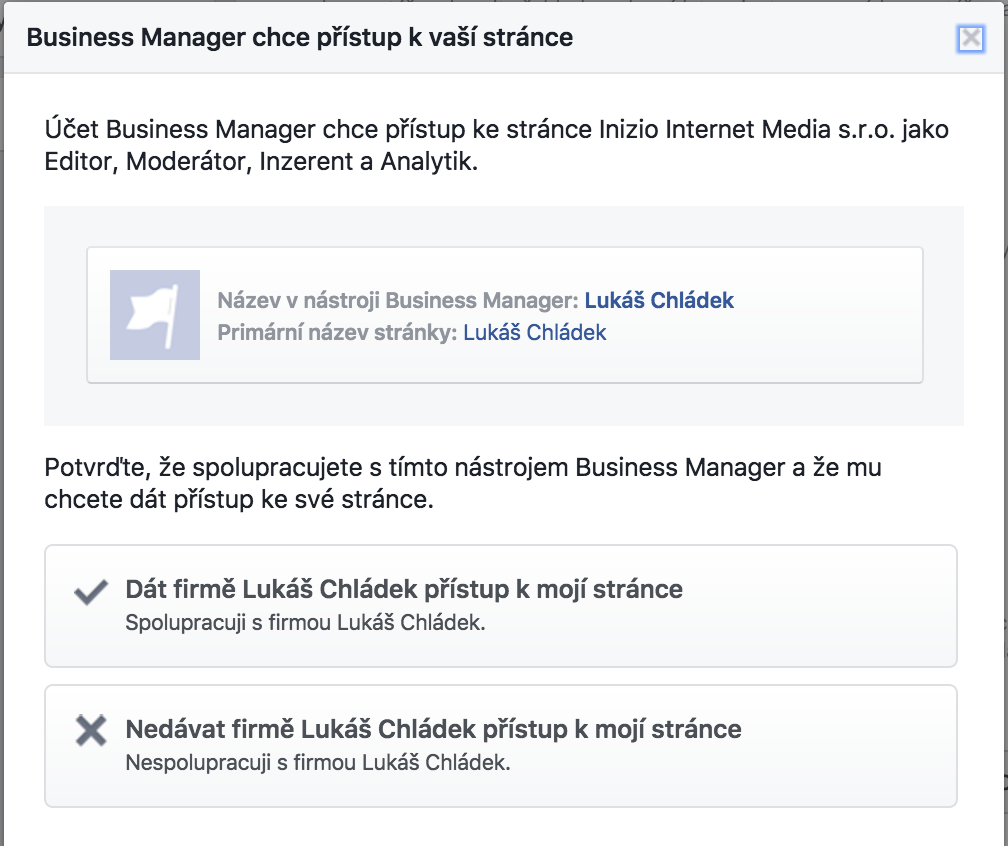Click the X icon for denying access
1008x846 pixels.
91,731
